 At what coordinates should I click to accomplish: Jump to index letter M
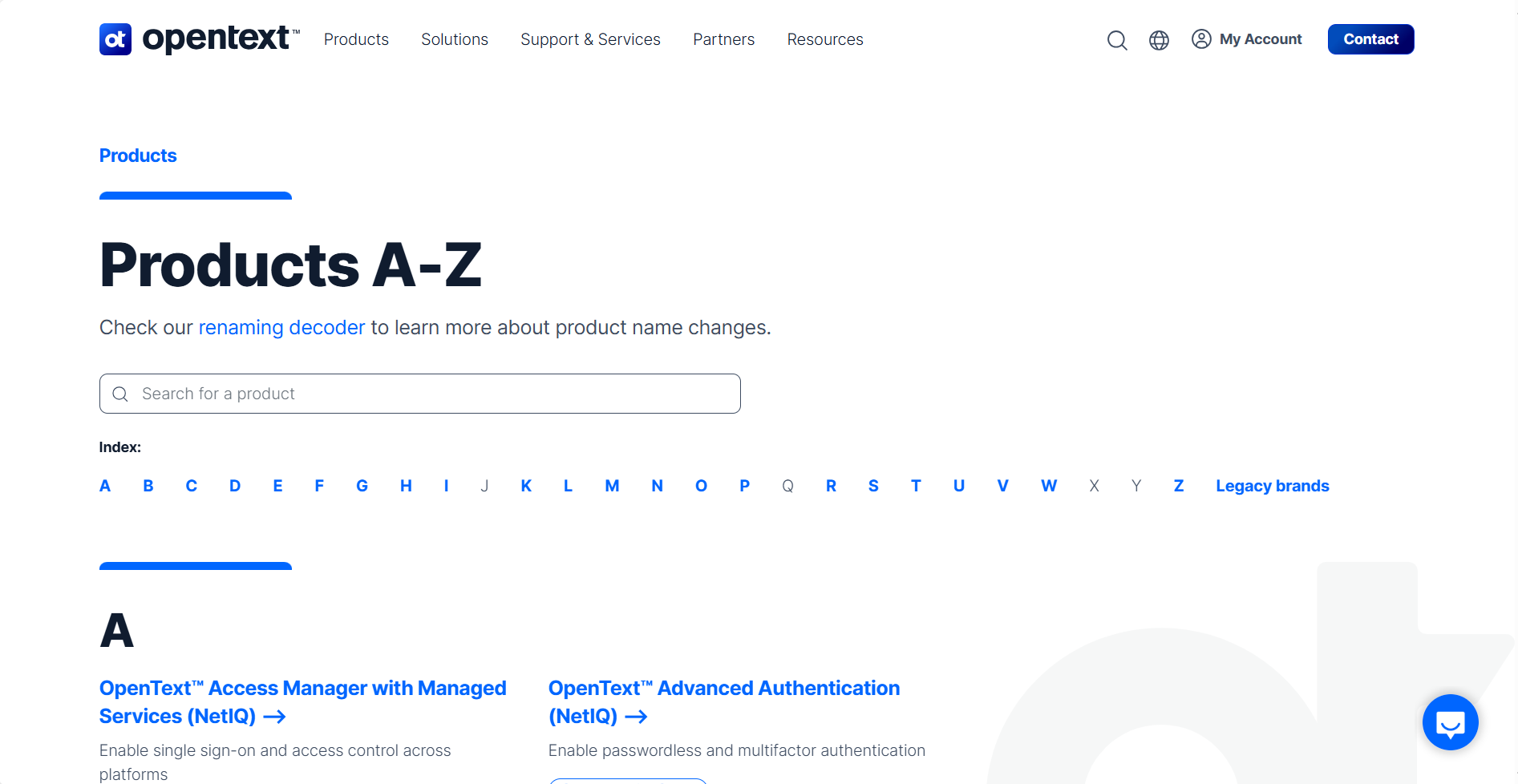tap(612, 486)
